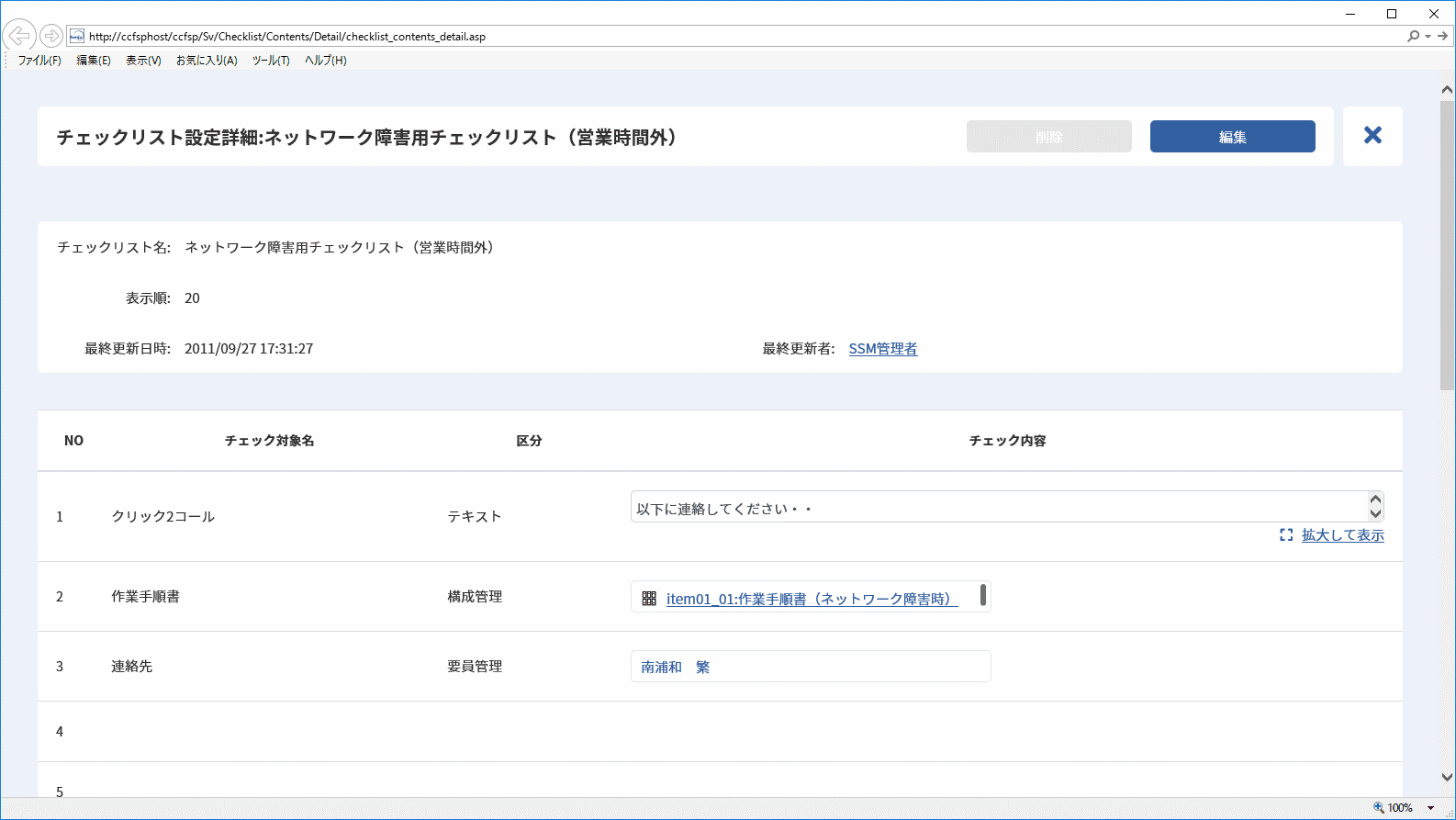Click the 2011/09/27 17:31:27 timestamp
Image resolution: width=1456 pixels, height=820 pixels.
pos(249,349)
